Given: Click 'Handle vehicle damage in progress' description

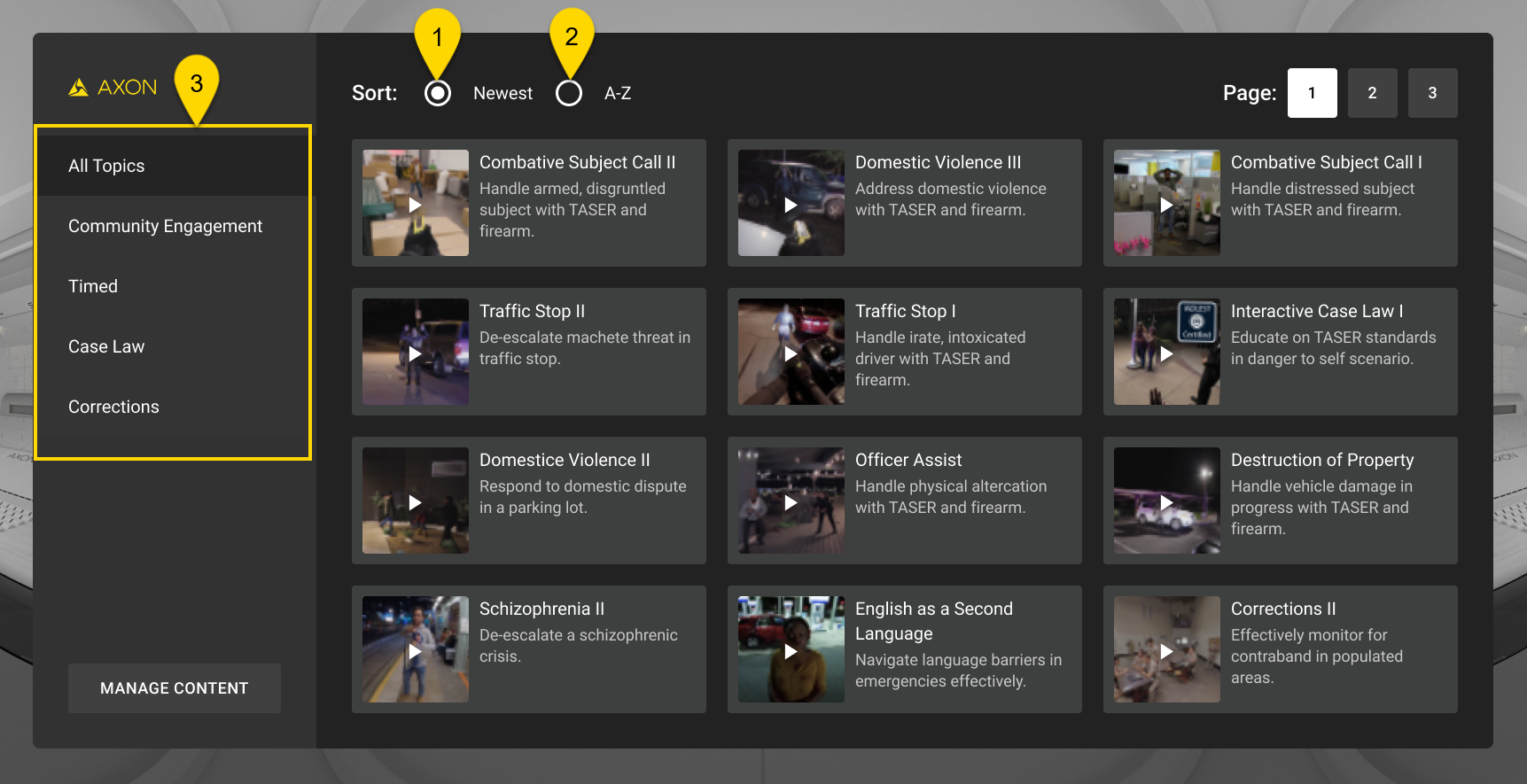Looking at the screenshot, I should [x=1321, y=508].
